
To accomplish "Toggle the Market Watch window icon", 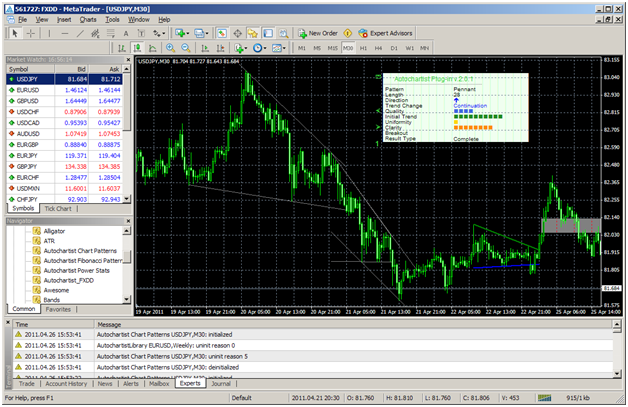I will [222, 33].
